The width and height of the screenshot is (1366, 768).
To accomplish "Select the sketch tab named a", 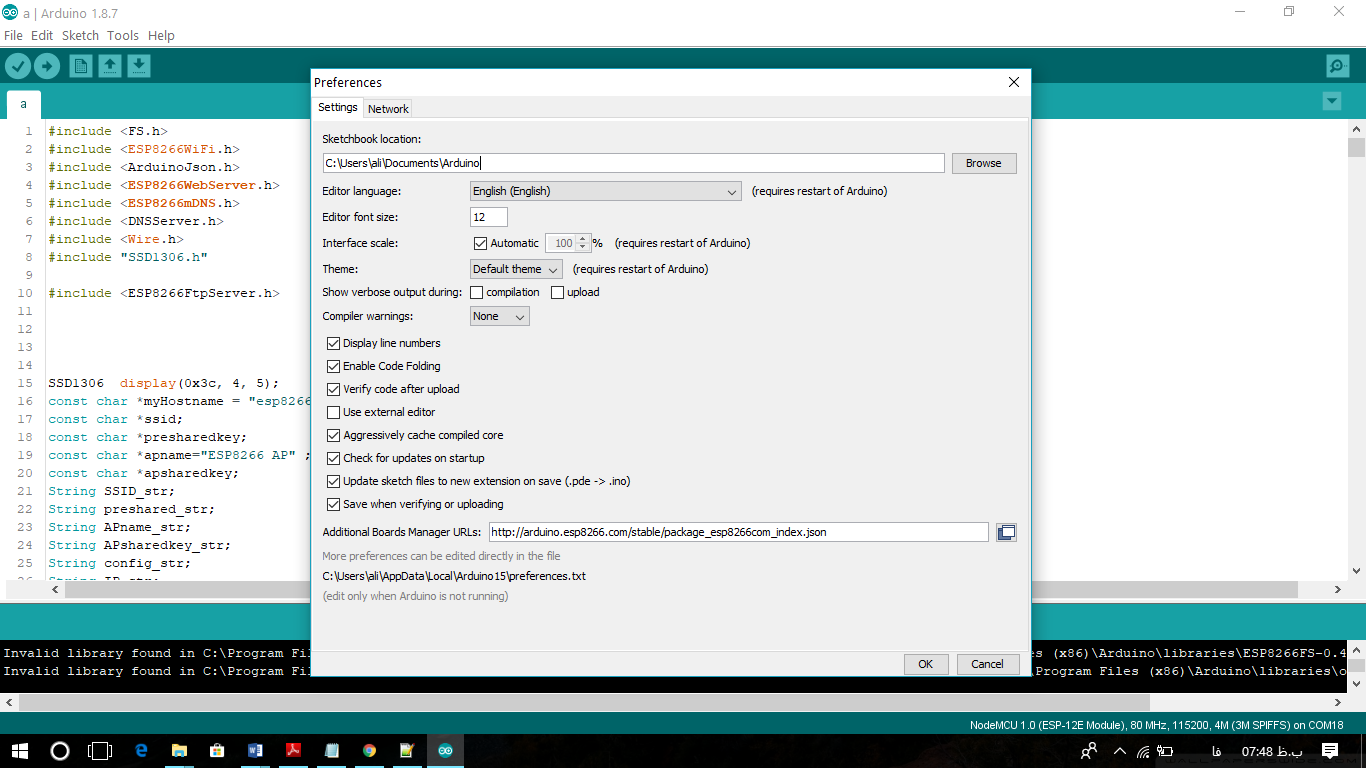I will [23, 104].
